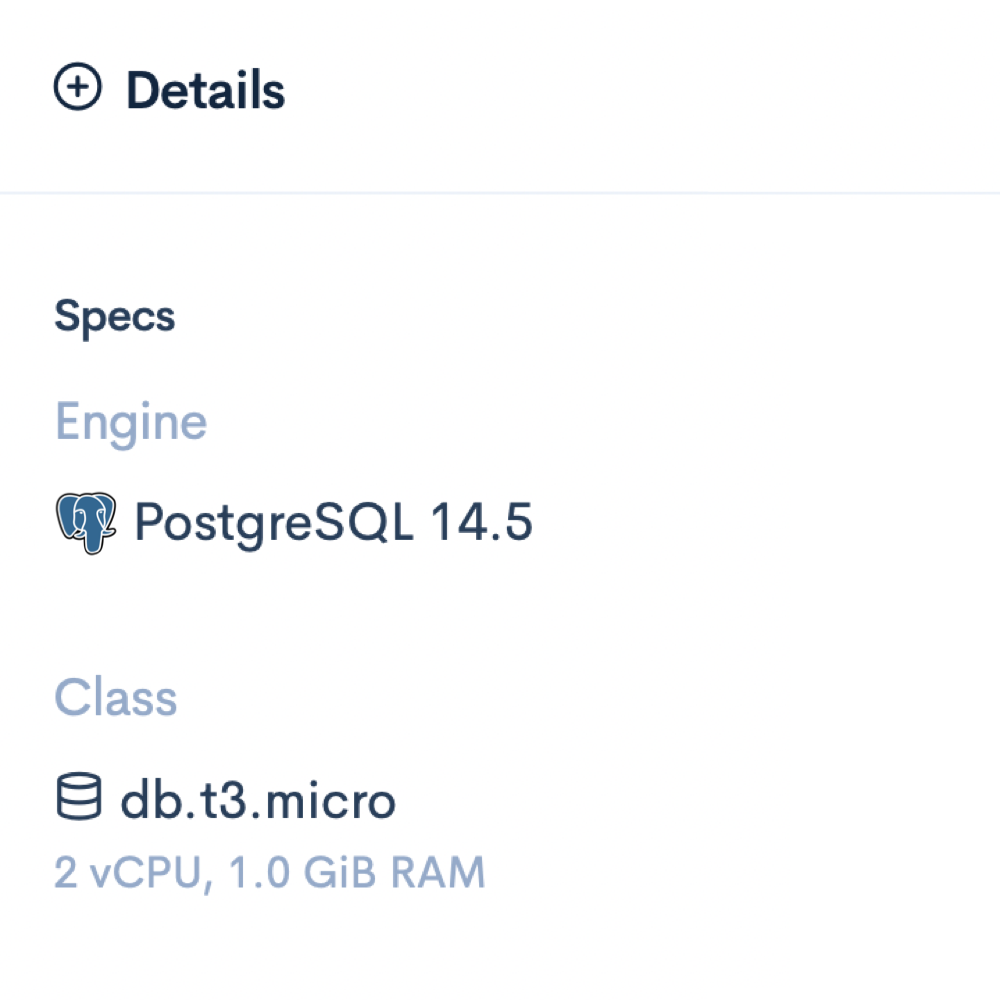Click the divider line below Details
The height and width of the screenshot is (1000, 1000).
(500, 192)
